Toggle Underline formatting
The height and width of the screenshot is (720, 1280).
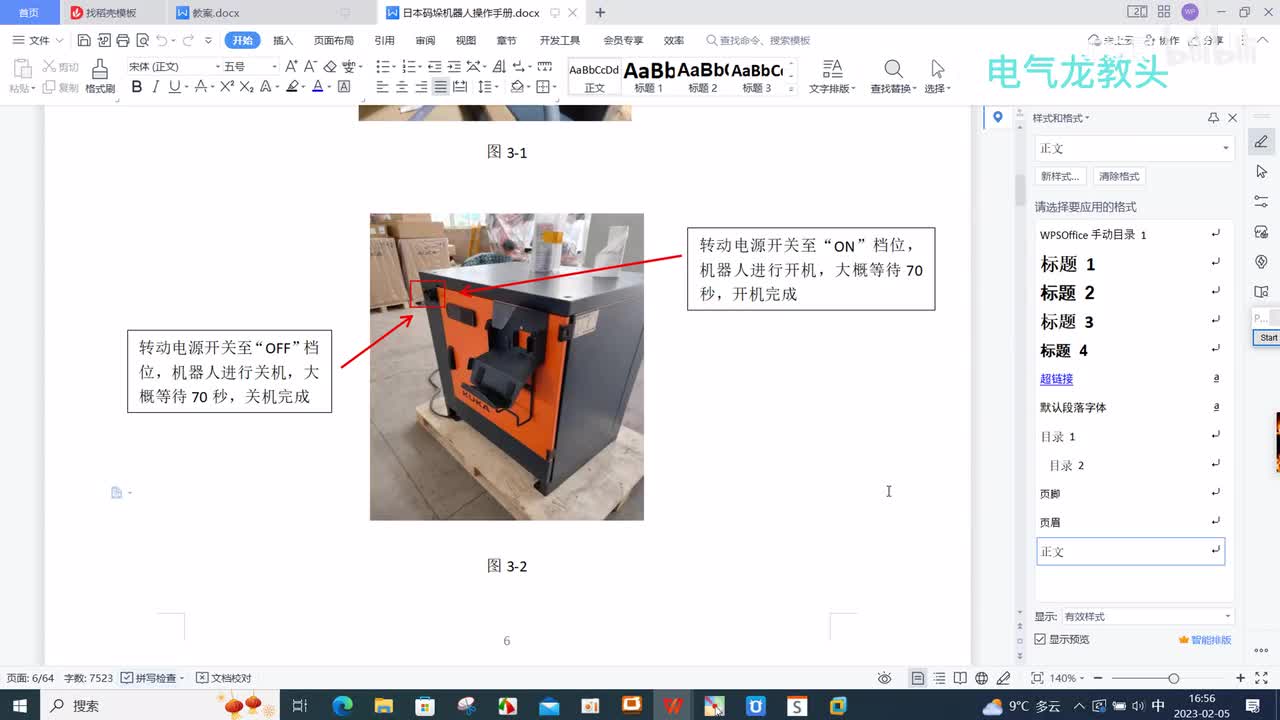[174, 87]
